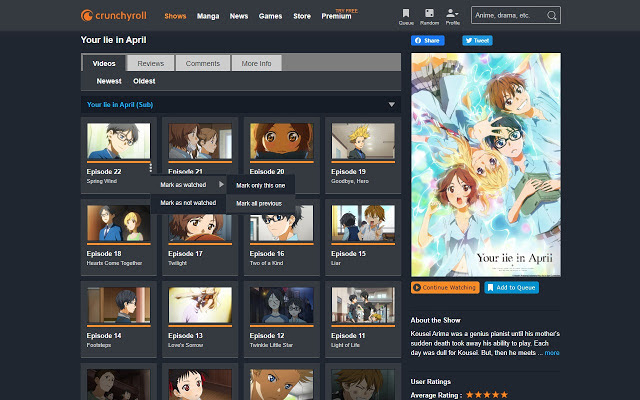The image size is (640, 400).
Task: Select Mark only this one
Action: (260, 185)
